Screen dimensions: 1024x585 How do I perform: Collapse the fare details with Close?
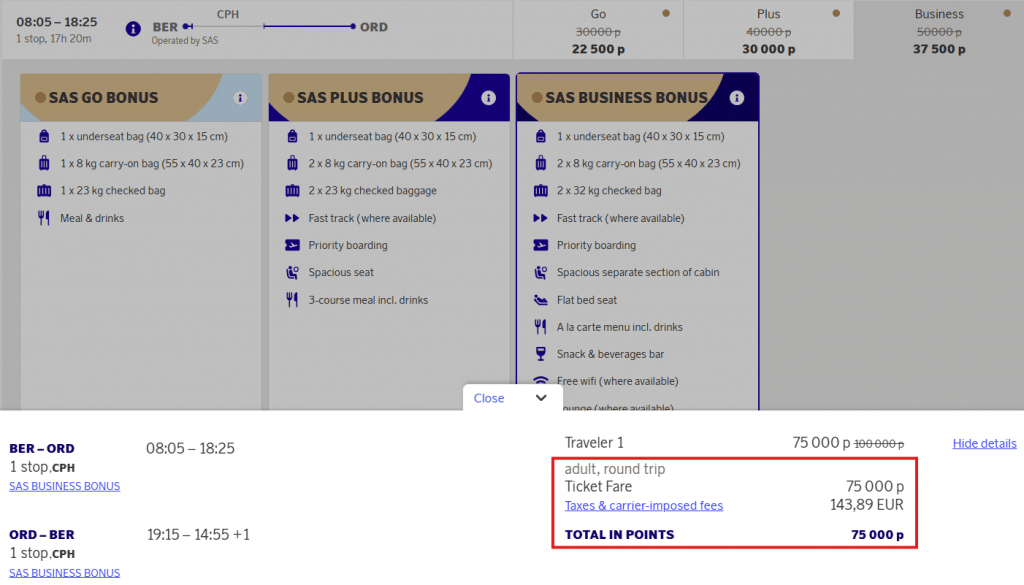pyautogui.click(x=489, y=398)
